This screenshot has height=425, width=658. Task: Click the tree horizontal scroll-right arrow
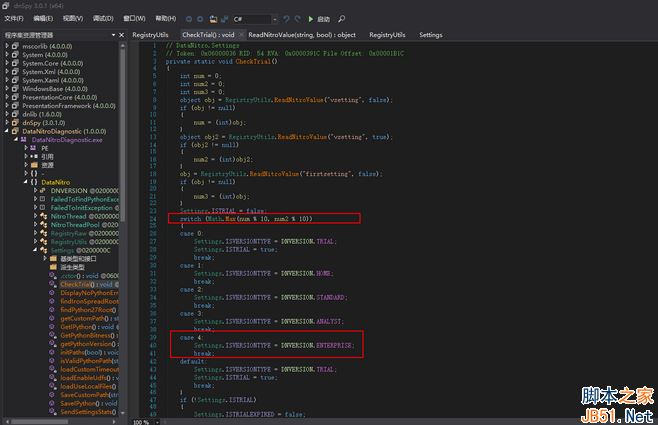[114, 422]
